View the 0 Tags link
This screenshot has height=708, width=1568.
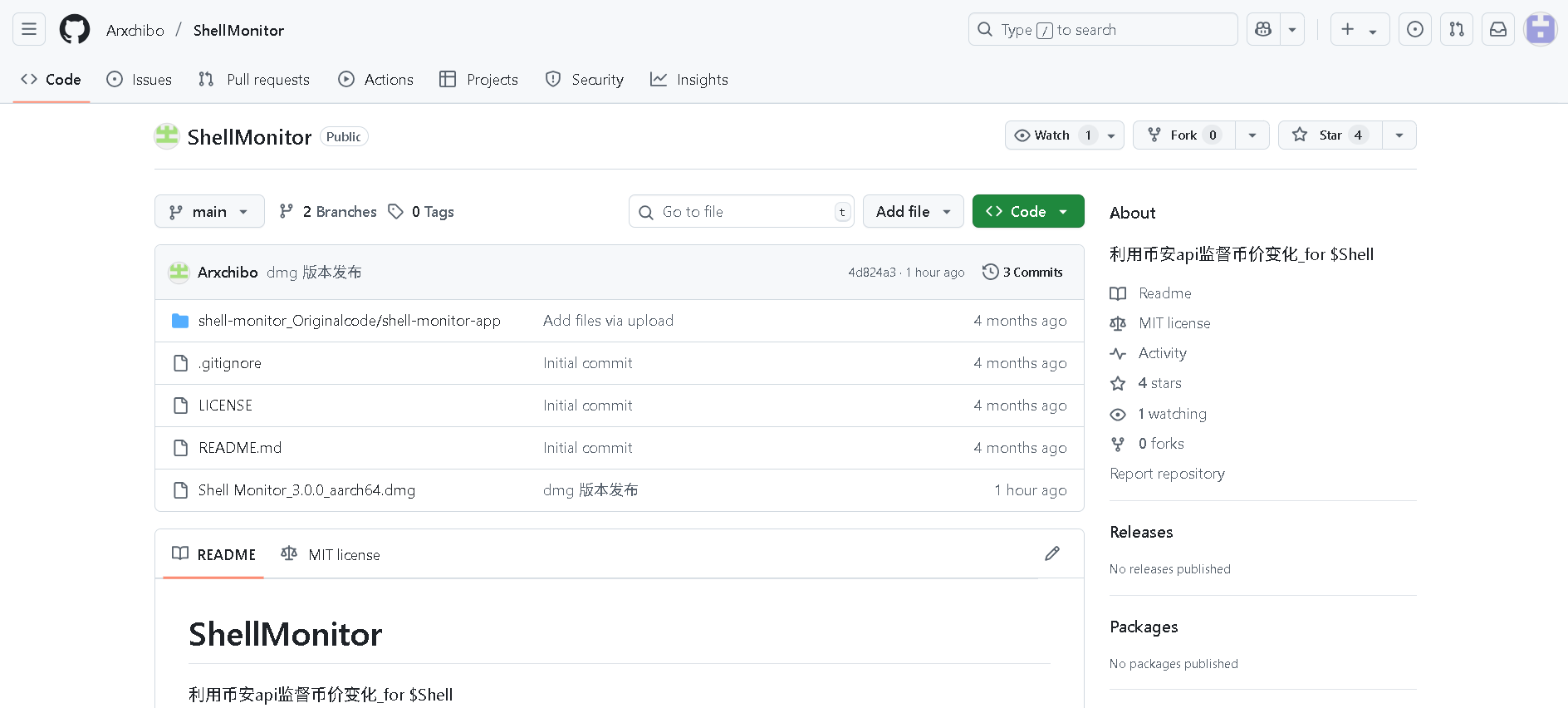pos(421,212)
